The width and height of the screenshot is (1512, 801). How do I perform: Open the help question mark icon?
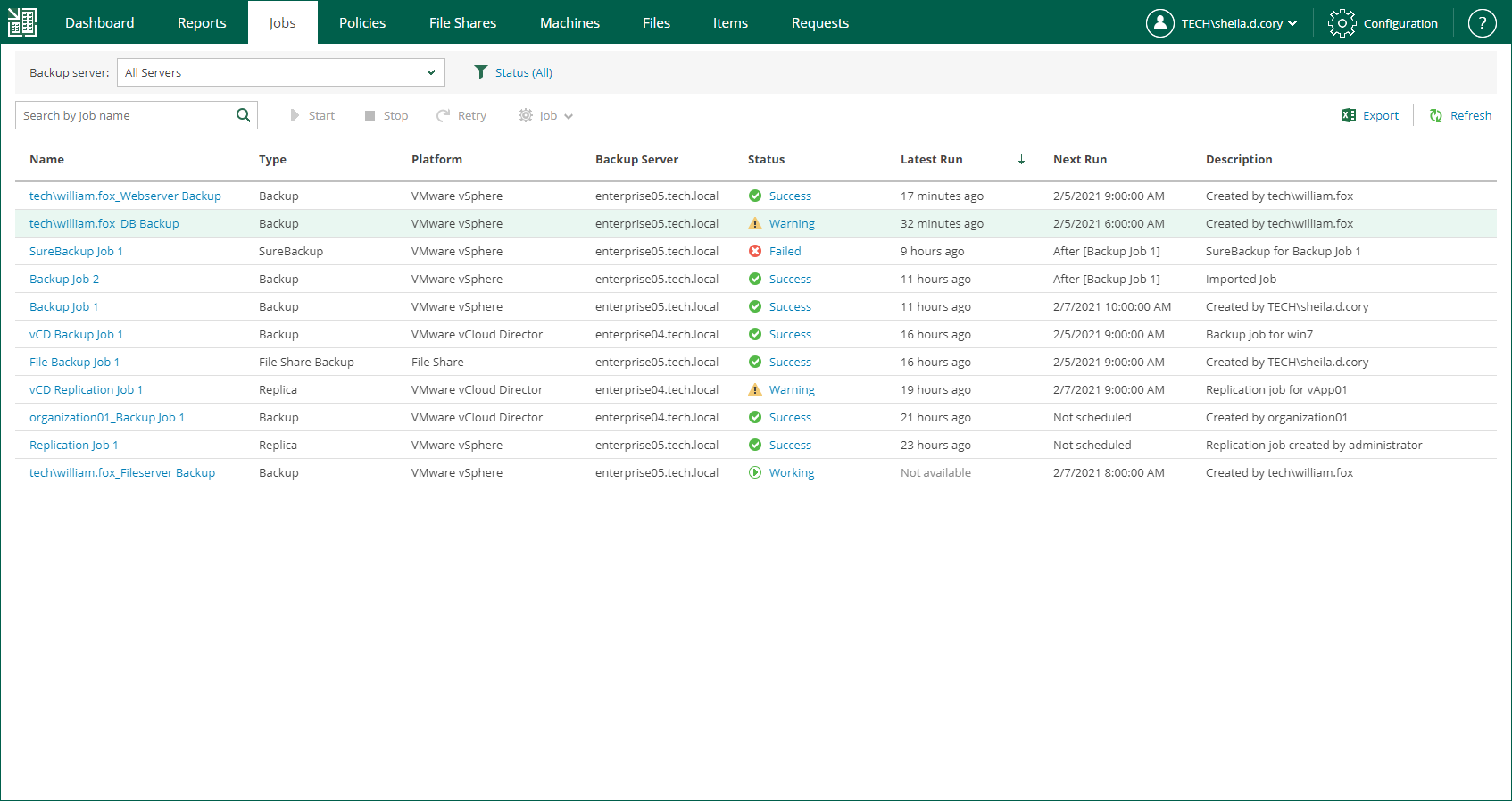tap(1482, 23)
